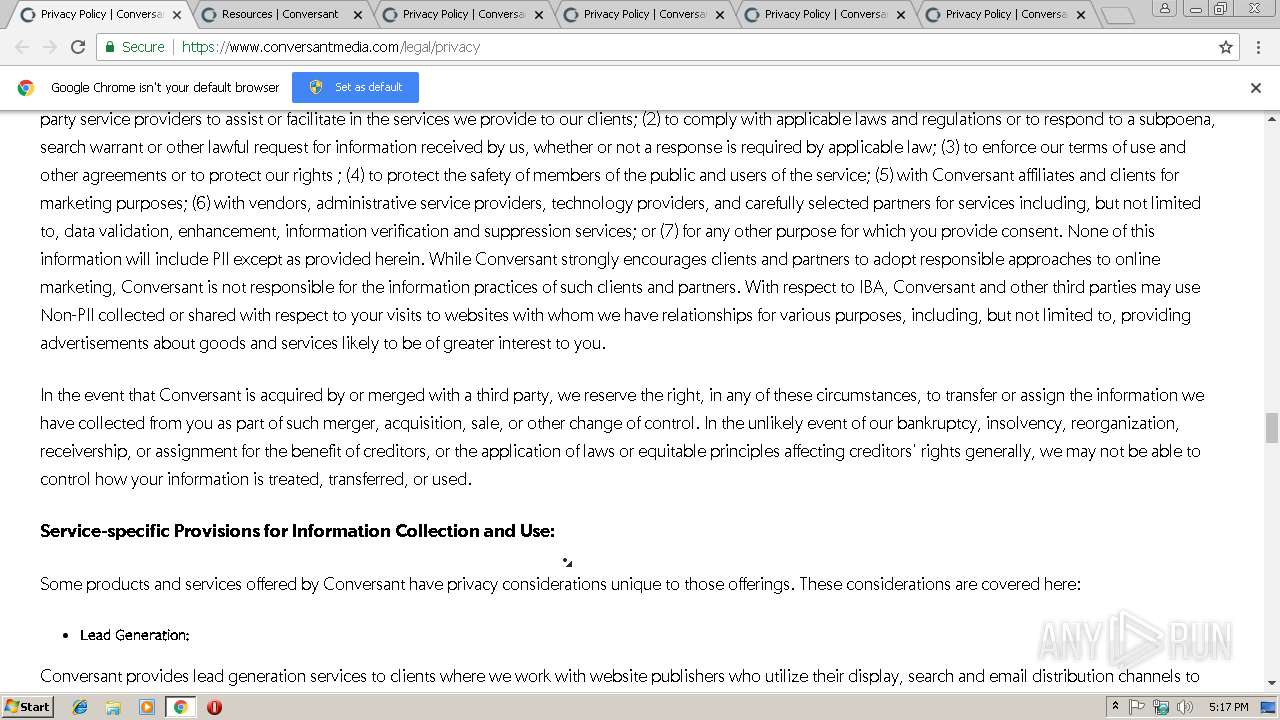1280x720 pixels.
Task: Set Chrome as default browser
Action: (355, 87)
